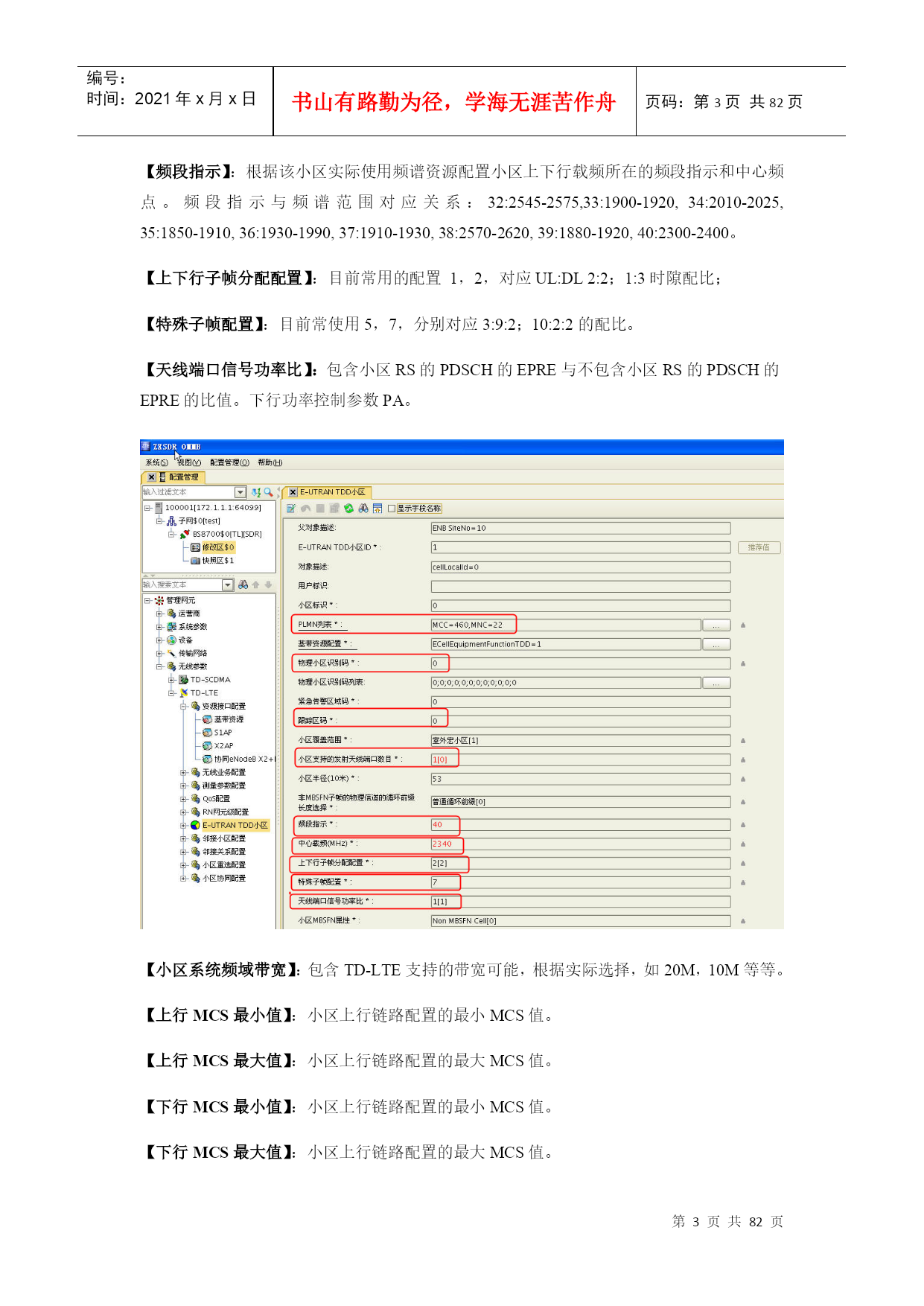The width and height of the screenshot is (924, 1306).
Task: Click the undo arrow in the E-UTRAN toolbar
Action: tap(306, 509)
